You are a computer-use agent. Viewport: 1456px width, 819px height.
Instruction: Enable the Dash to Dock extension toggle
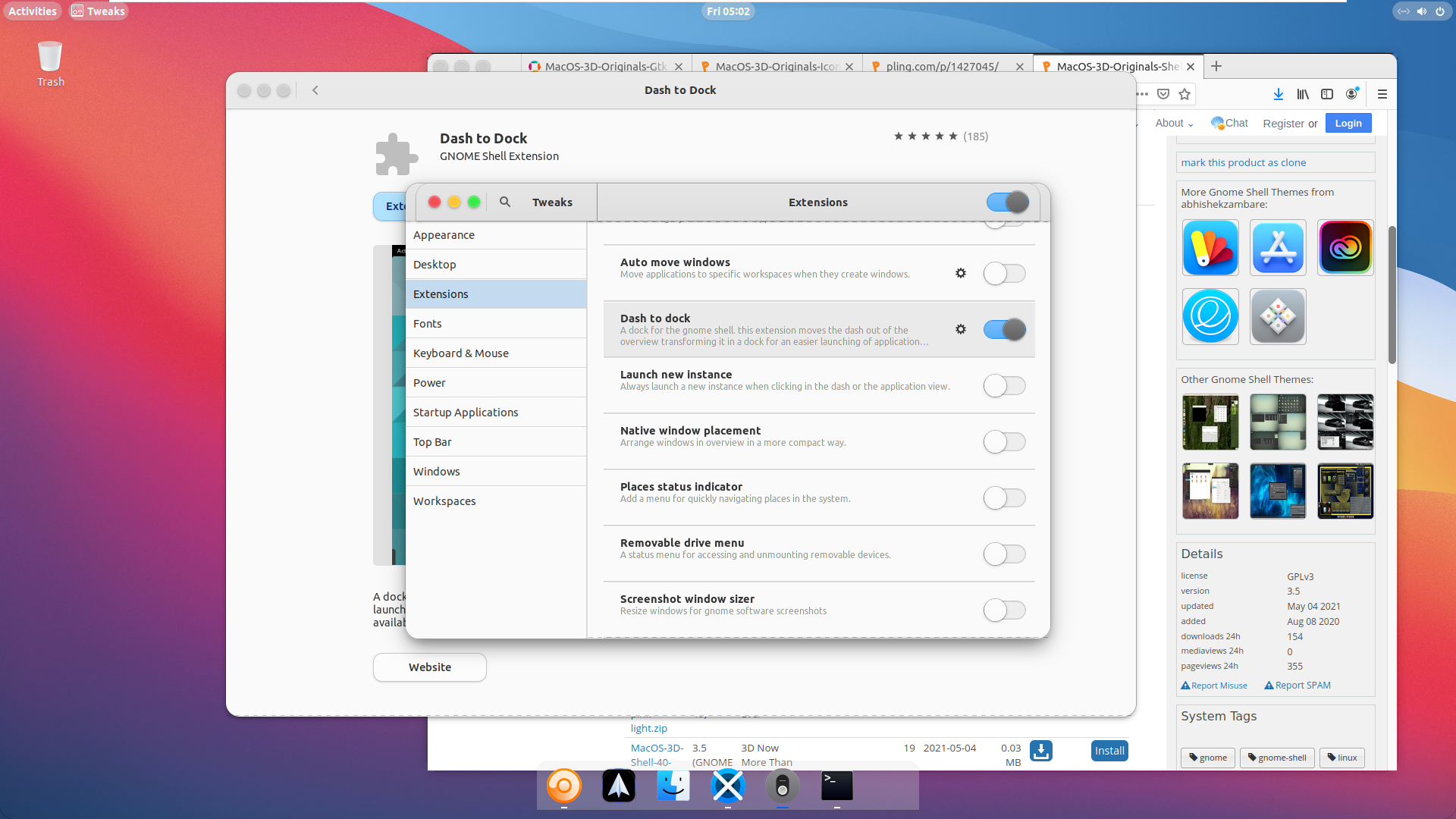tap(1004, 329)
